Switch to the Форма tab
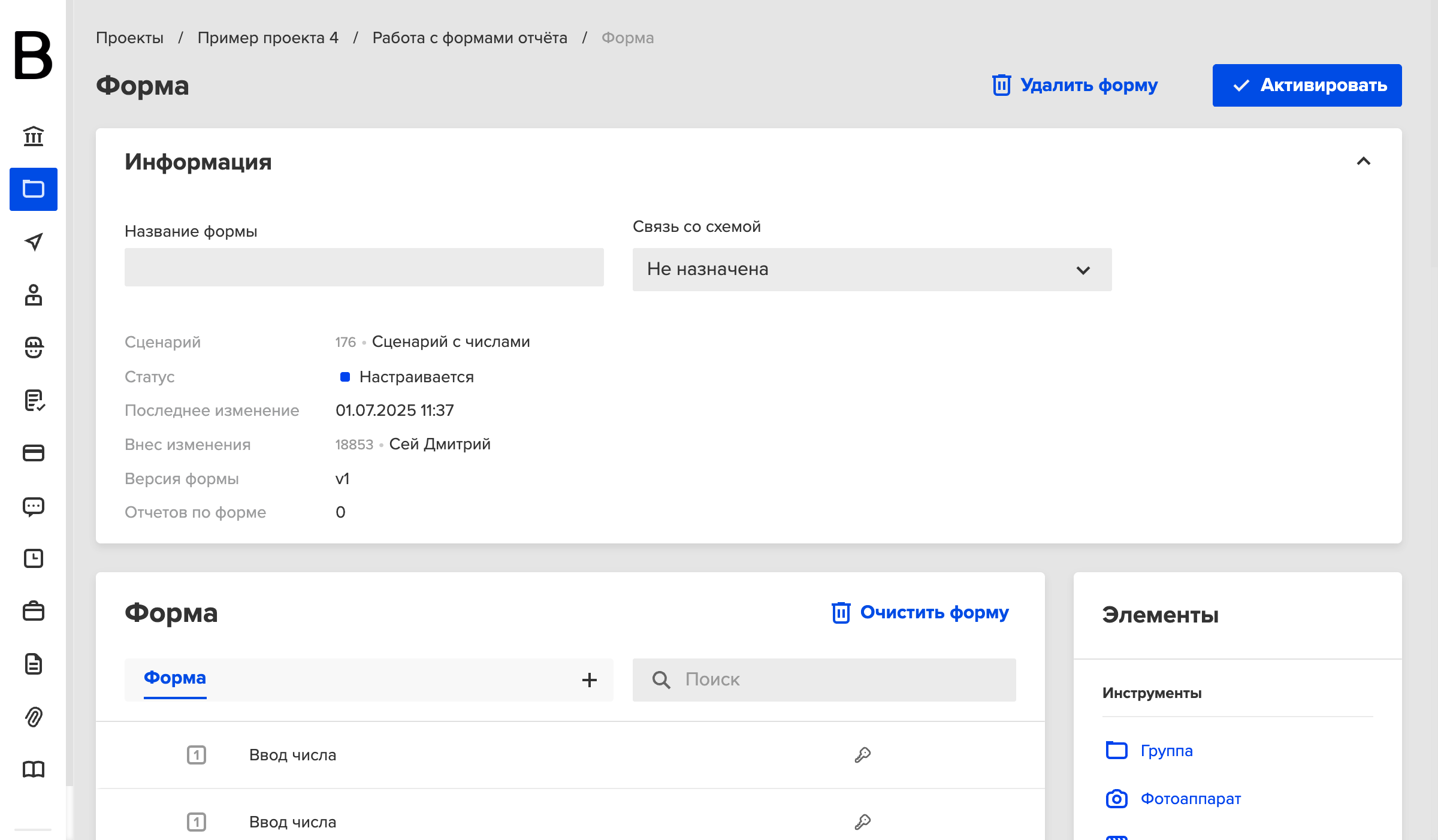This screenshot has width=1438, height=840. [x=175, y=678]
